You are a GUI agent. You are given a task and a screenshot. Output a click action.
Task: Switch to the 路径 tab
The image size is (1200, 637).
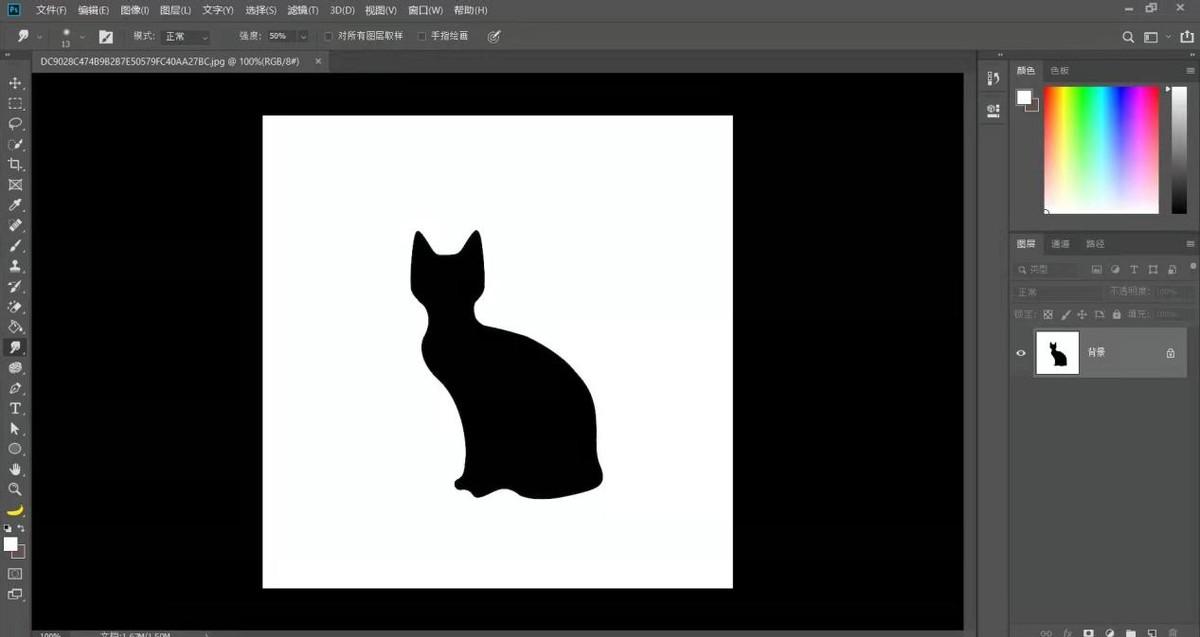(1095, 244)
